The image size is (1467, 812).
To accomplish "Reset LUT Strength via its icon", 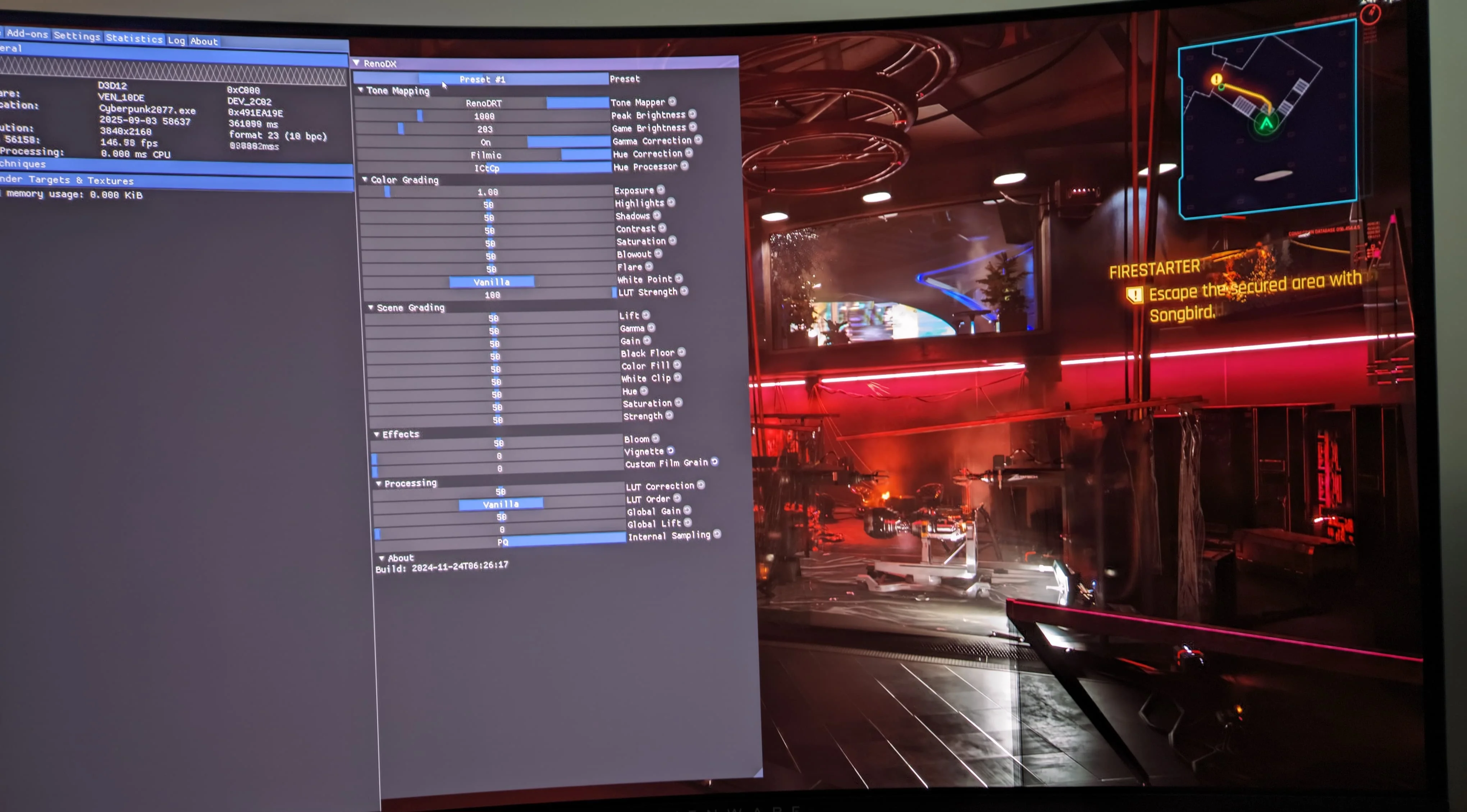I will (684, 291).
